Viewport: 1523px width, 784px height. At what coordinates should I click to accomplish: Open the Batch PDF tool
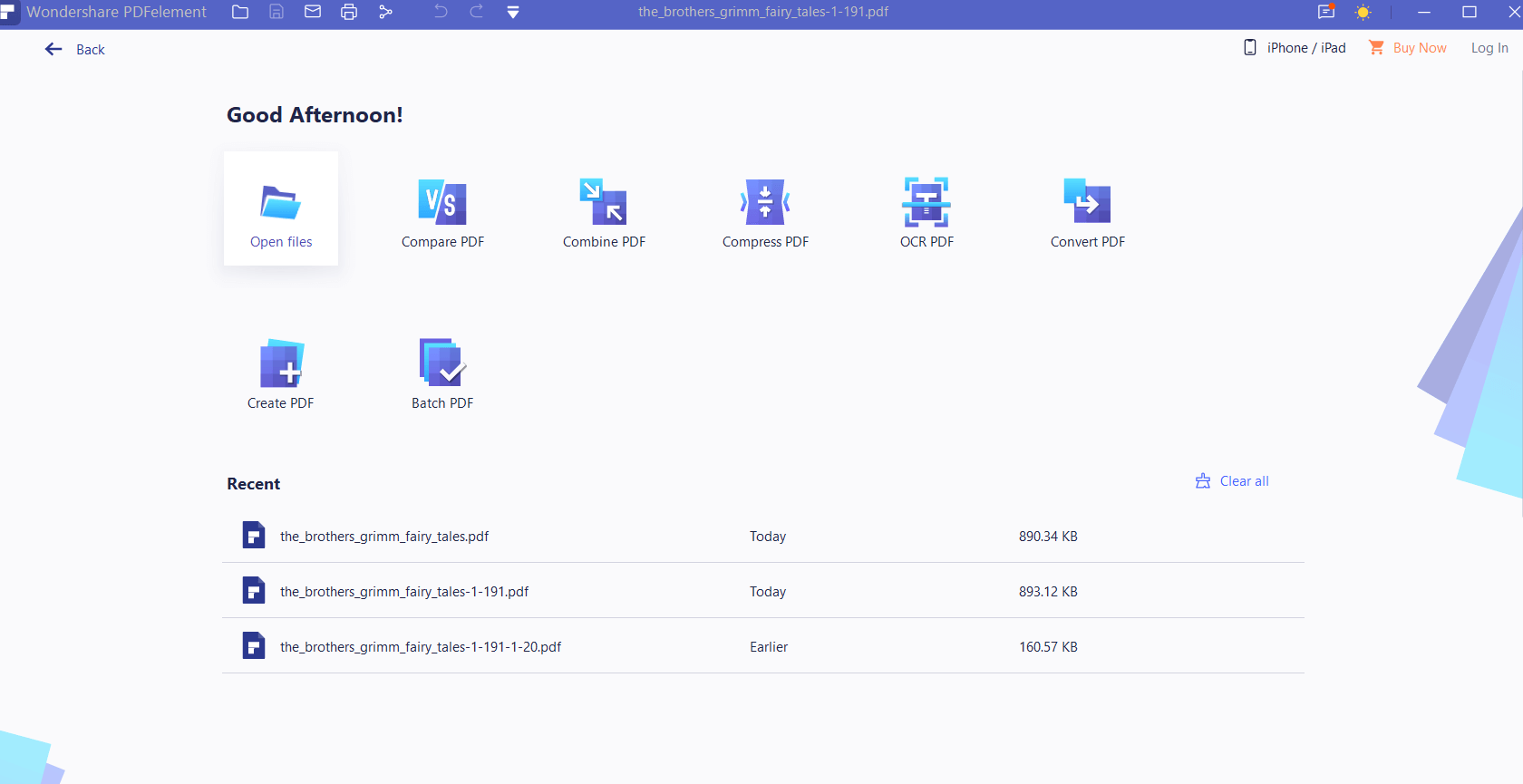click(x=442, y=373)
